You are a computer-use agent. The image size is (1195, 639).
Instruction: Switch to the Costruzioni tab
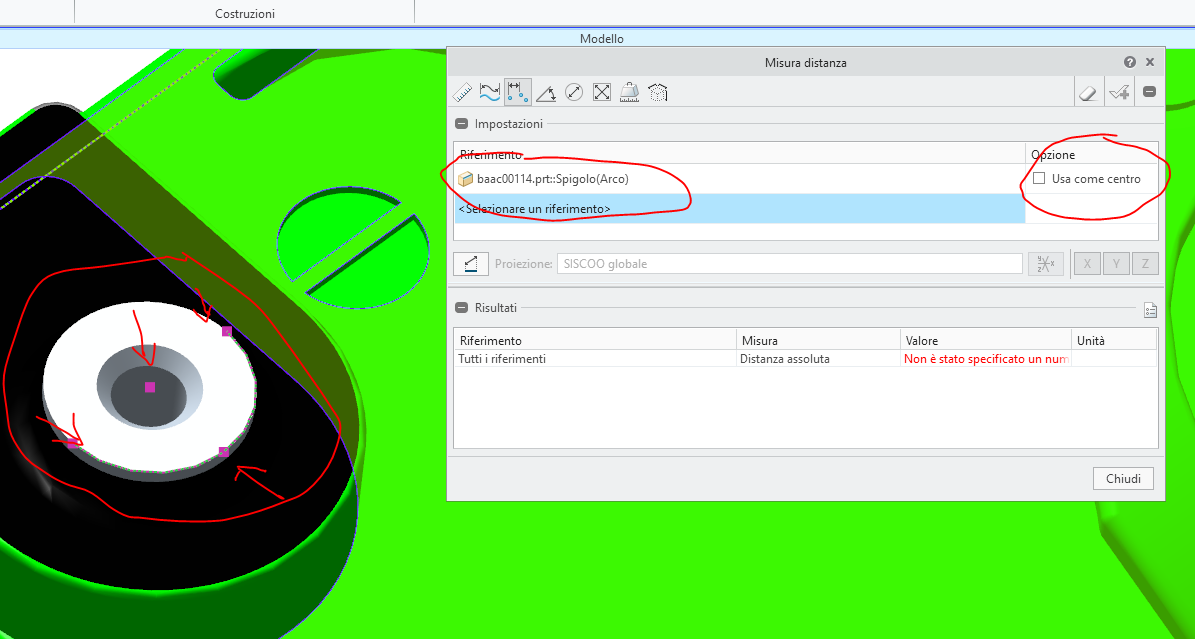point(244,13)
